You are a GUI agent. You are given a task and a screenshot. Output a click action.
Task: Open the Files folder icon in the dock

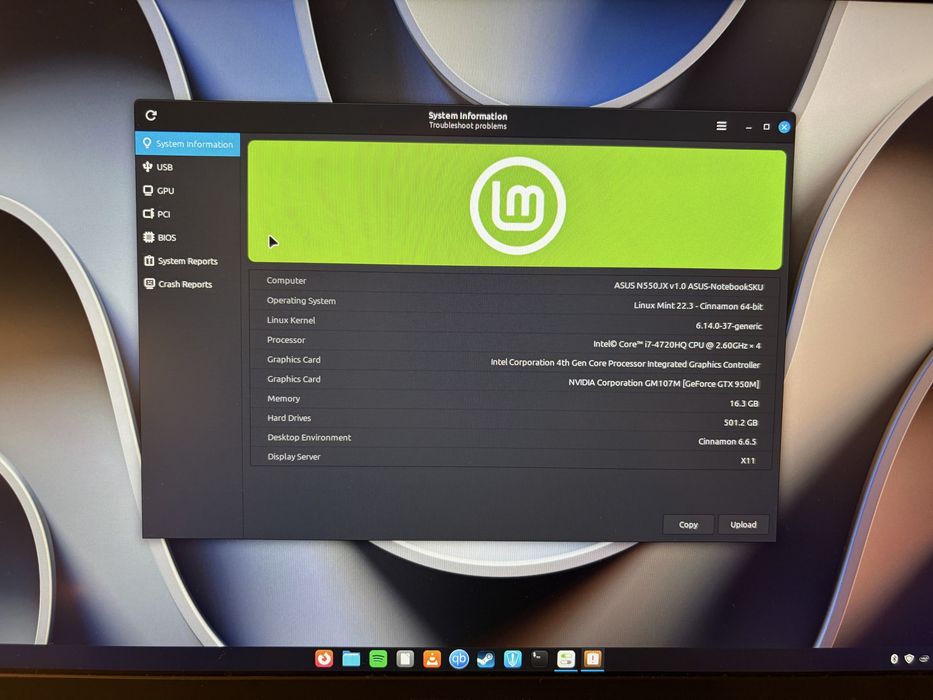click(351, 658)
